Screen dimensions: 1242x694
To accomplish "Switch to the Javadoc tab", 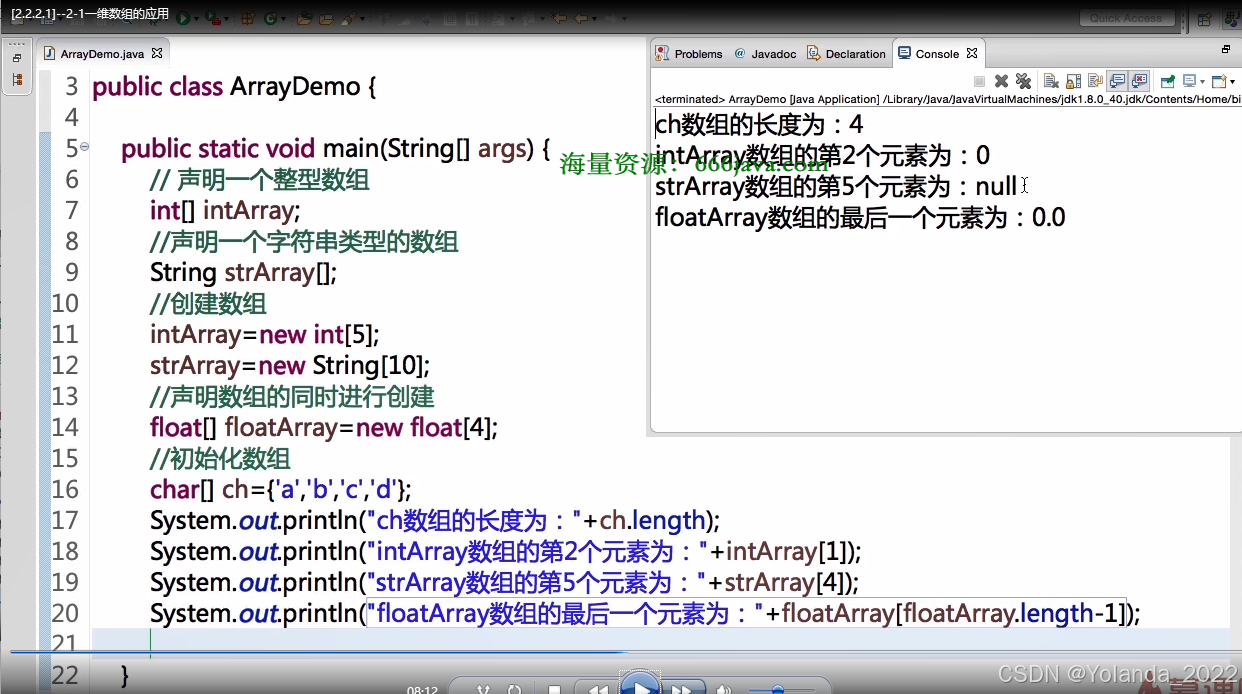I will pos(765,54).
